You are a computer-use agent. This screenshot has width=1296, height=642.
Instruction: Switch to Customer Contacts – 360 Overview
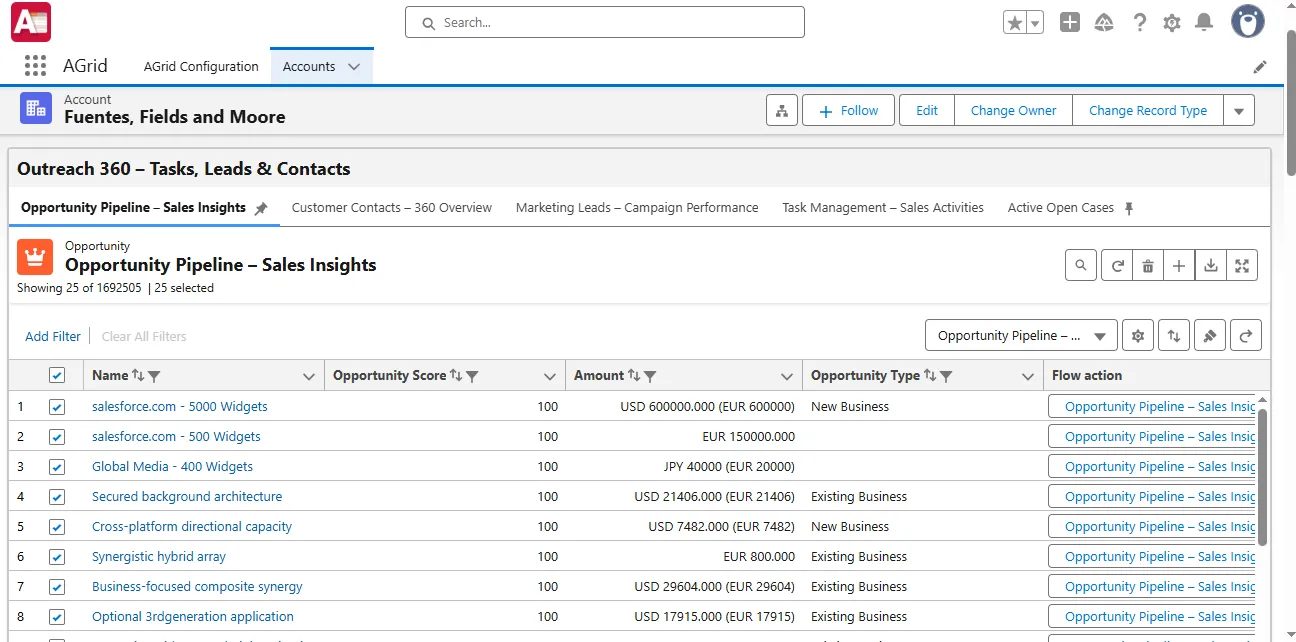click(x=392, y=208)
